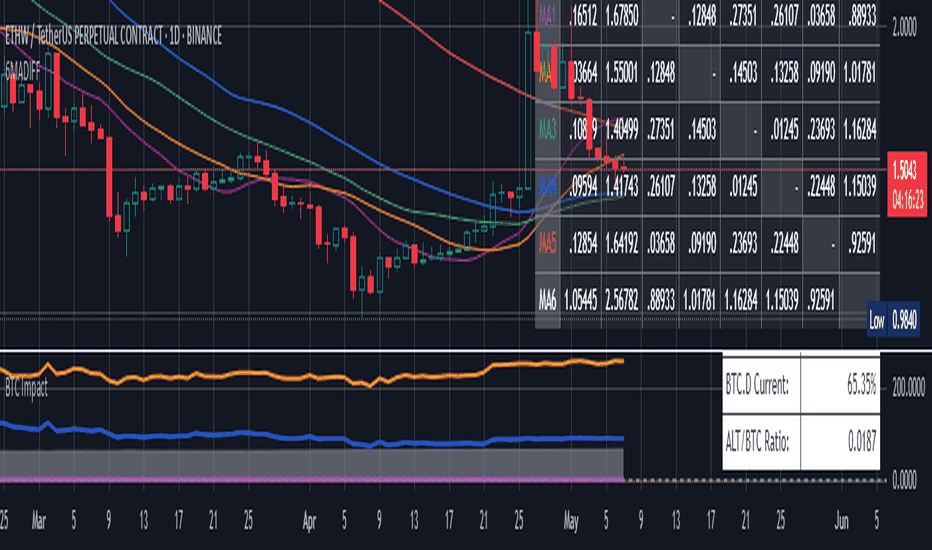Click the May label on time axis
The height and width of the screenshot is (550, 932).
click(571, 522)
